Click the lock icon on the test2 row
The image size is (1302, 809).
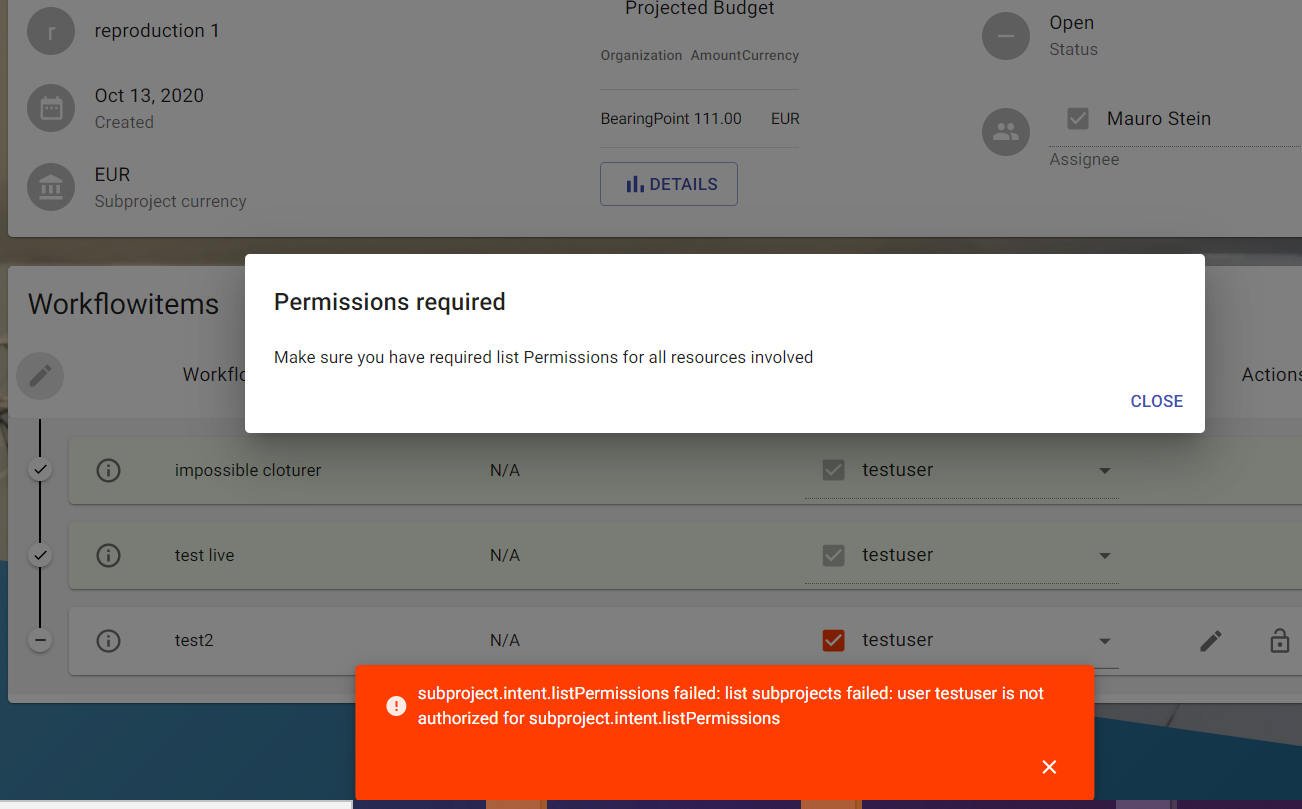click(1279, 640)
